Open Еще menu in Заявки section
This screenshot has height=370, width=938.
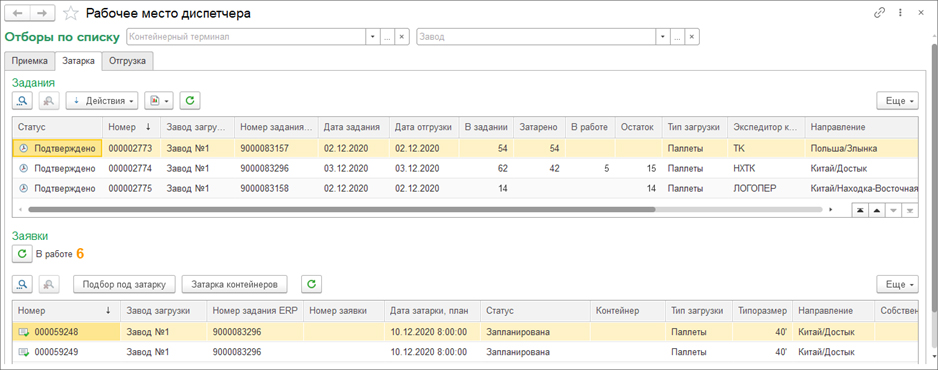click(897, 284)
